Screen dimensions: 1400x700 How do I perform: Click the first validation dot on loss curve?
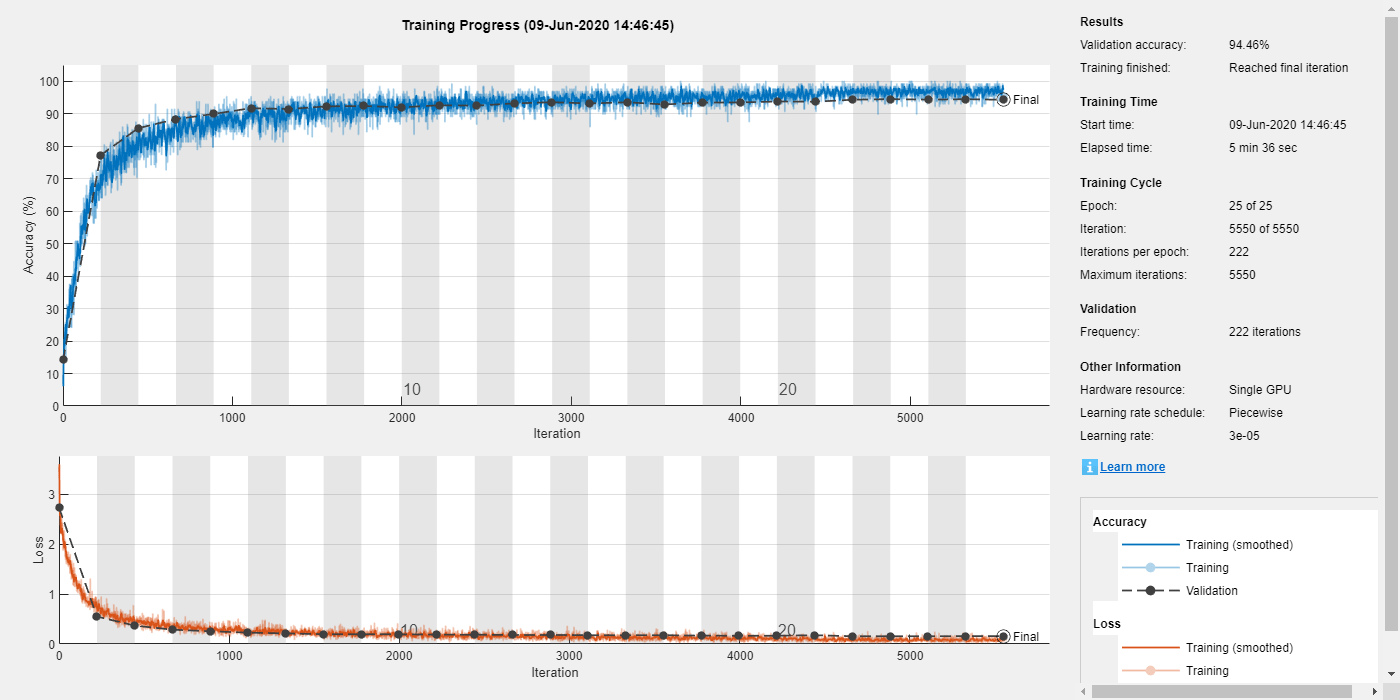(59, 508)
